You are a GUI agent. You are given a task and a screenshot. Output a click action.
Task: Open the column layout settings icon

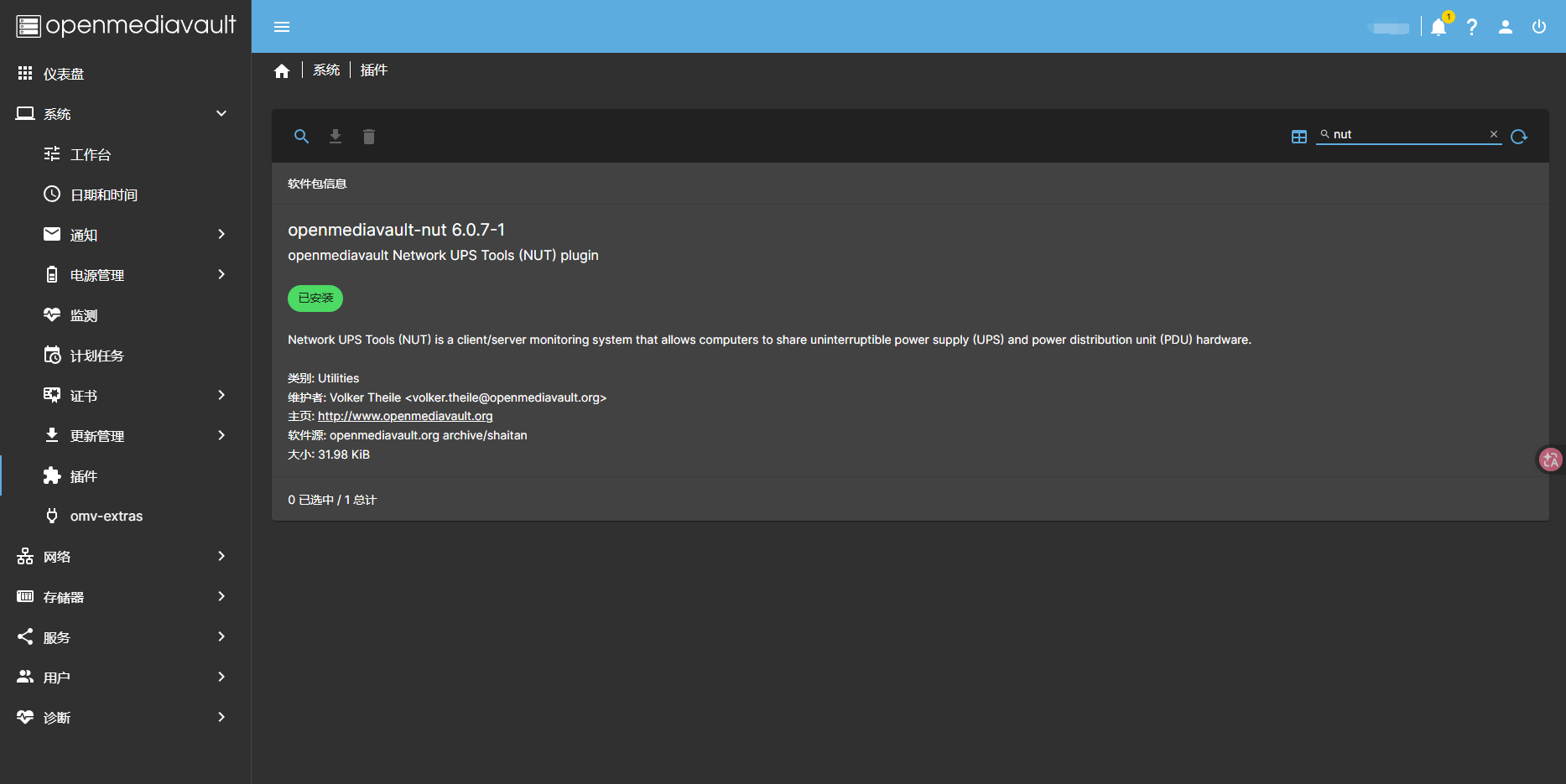pyautogui.click(x=1299, y=137)
